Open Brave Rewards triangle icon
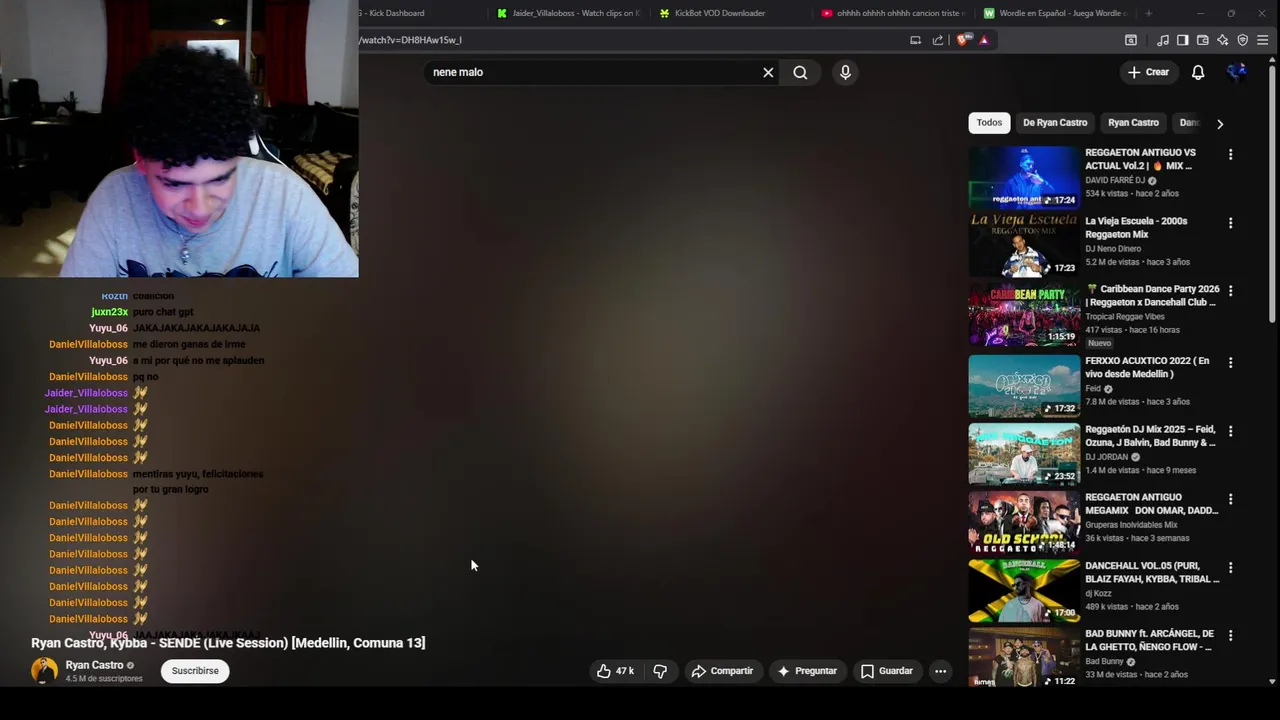1280x720 pixels. tap(984, 40)
